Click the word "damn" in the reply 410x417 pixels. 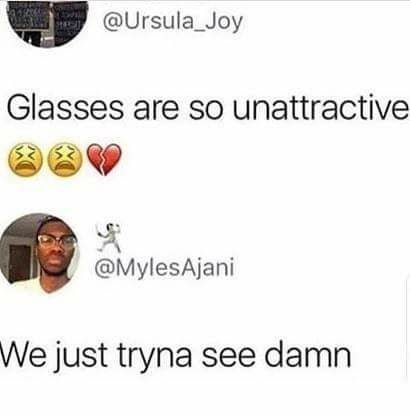[308, 354]
